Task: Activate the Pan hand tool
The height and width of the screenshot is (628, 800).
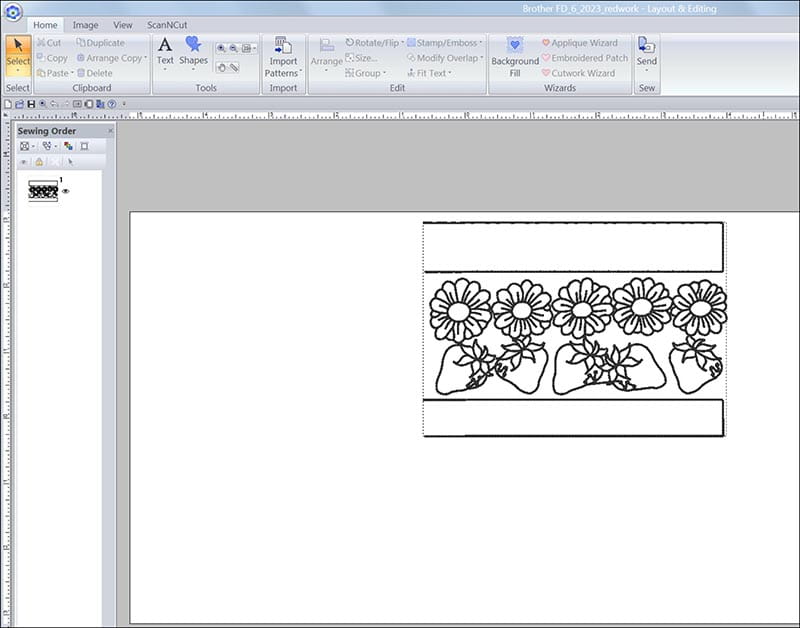Action: [221, 67]
